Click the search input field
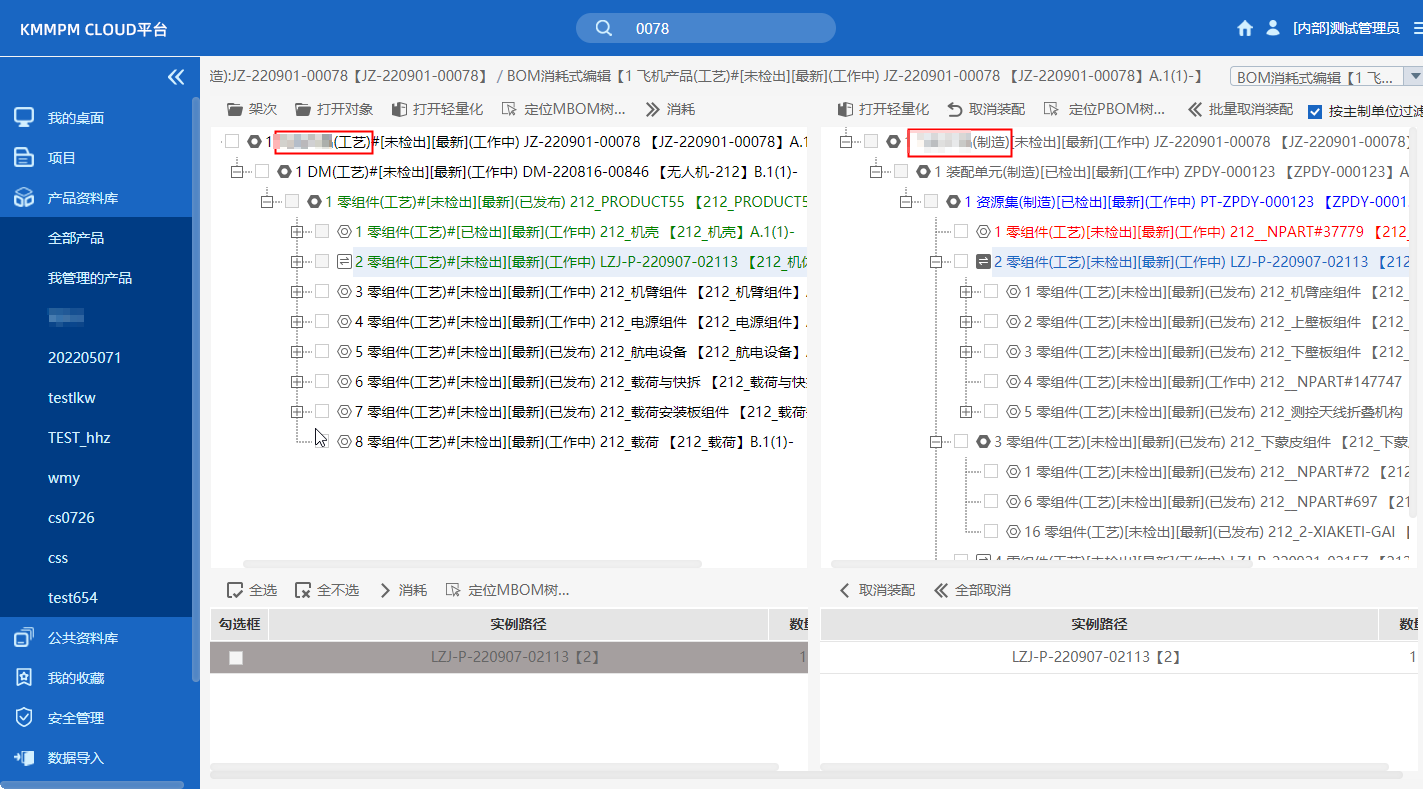Screen dimensions: 1423x789 point(720,28)
